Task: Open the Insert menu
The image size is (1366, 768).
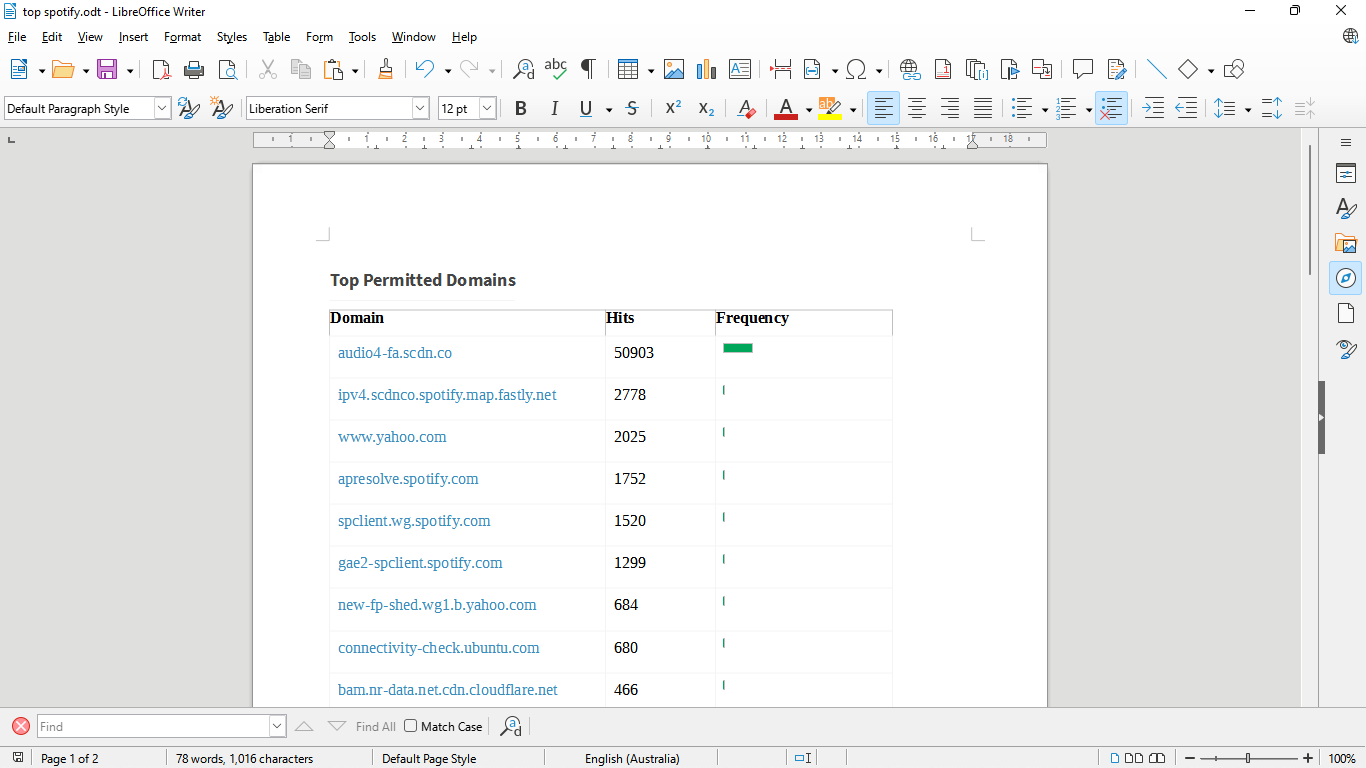Action: tap(133, 37)
